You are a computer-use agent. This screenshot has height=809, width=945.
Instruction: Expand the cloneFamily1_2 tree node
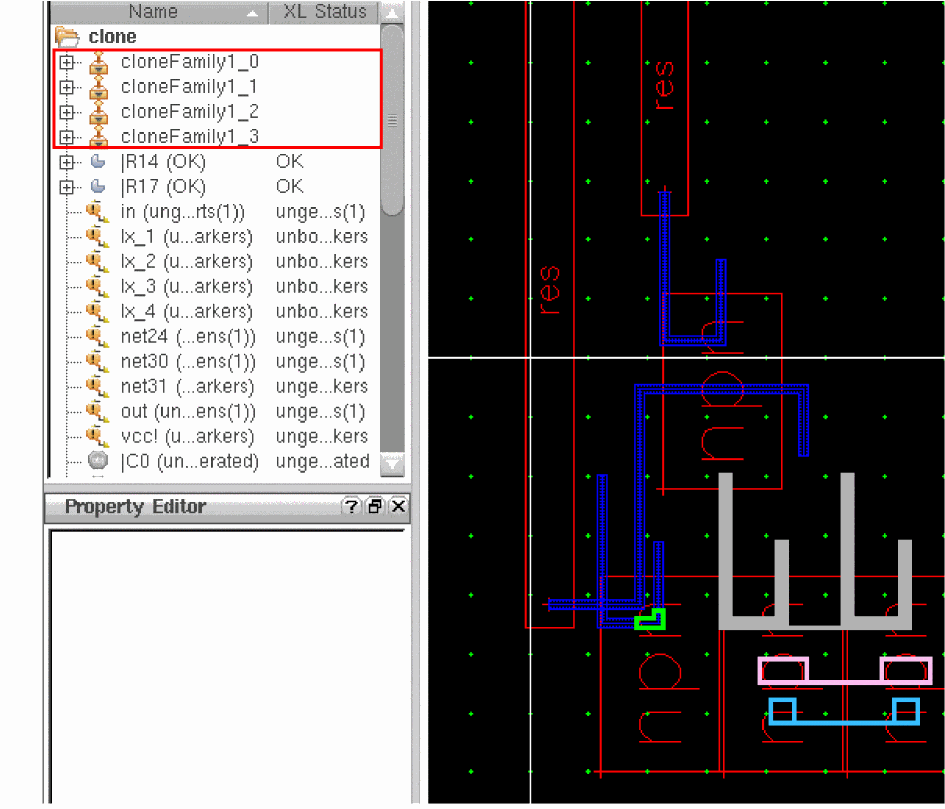tap(67, 112)
